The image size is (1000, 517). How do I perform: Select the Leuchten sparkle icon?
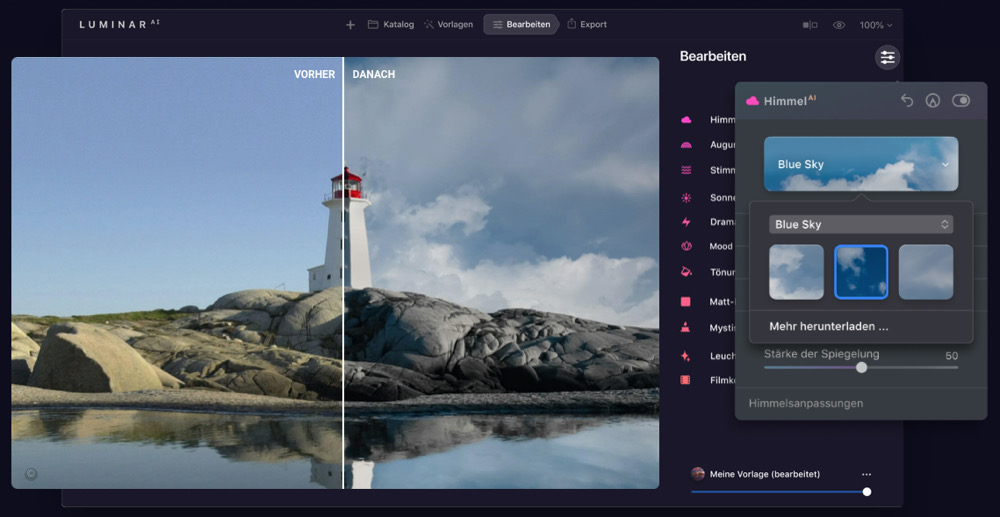pos(686,356)
